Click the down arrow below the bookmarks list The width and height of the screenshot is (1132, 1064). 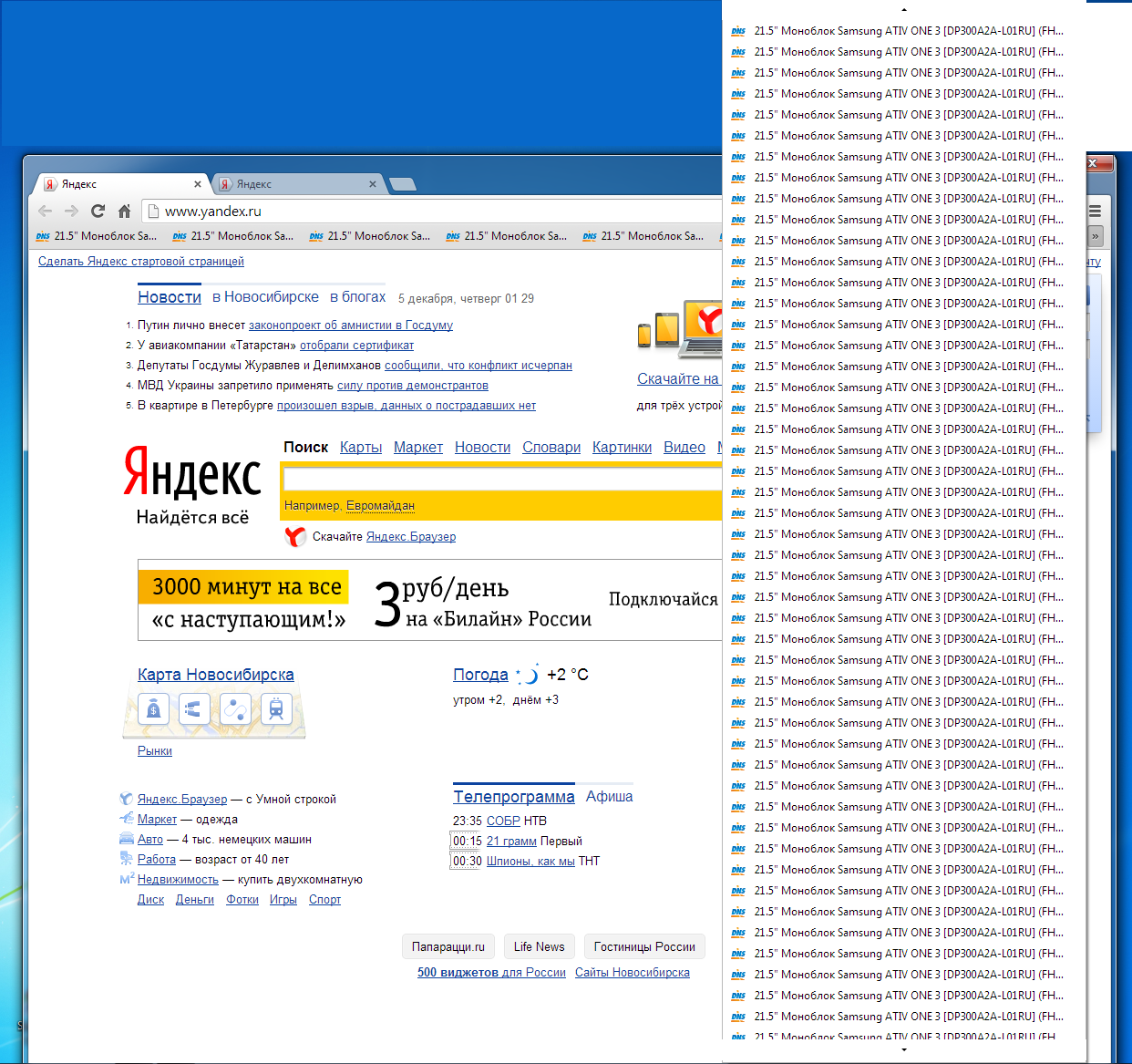point(904,1050)
